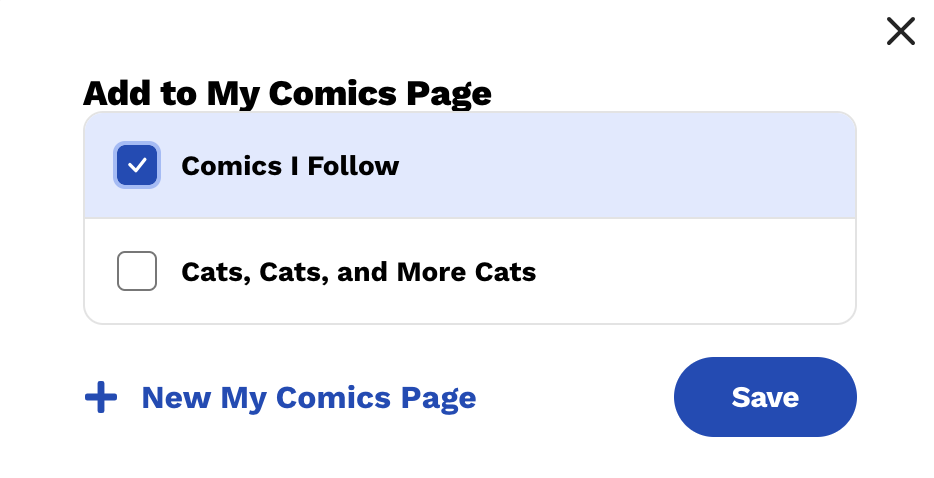This screenshot has height=478, width=934.
Task: Create a new page via the blue plus sign
Action: [101, 397]
